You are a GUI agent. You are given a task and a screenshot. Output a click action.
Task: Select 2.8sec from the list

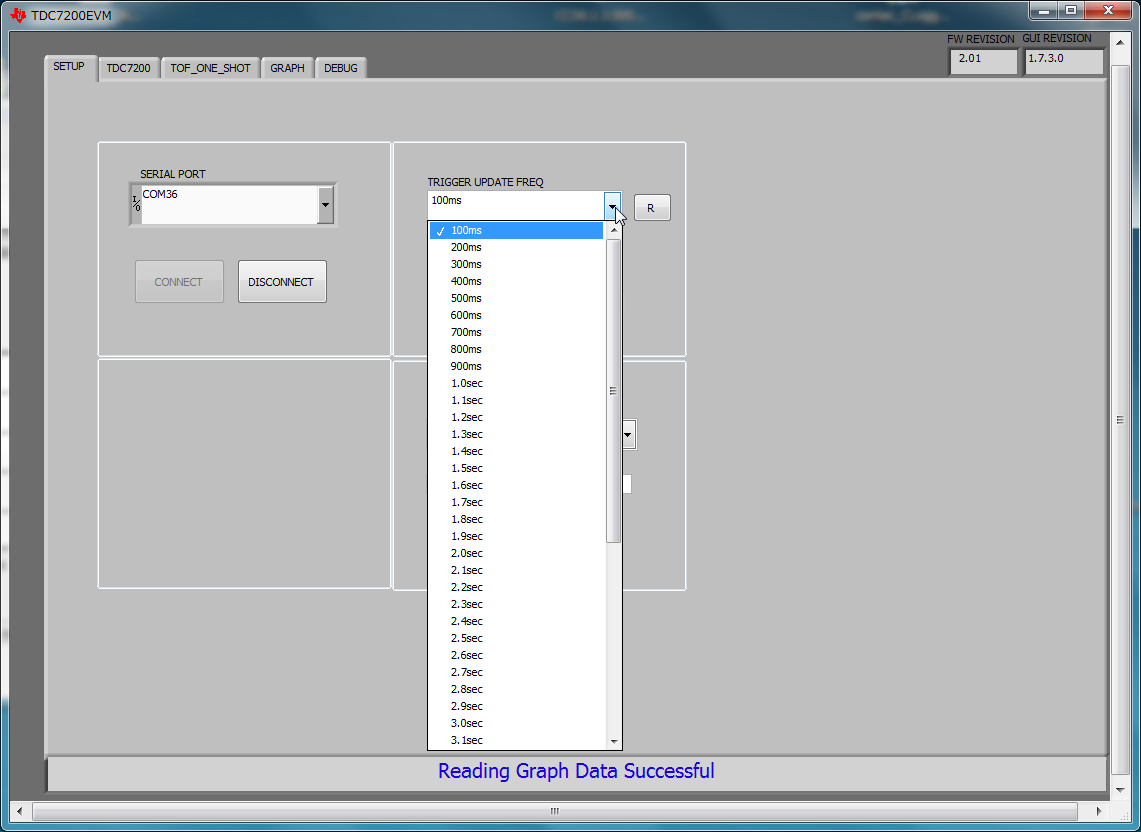coord(517,689)
